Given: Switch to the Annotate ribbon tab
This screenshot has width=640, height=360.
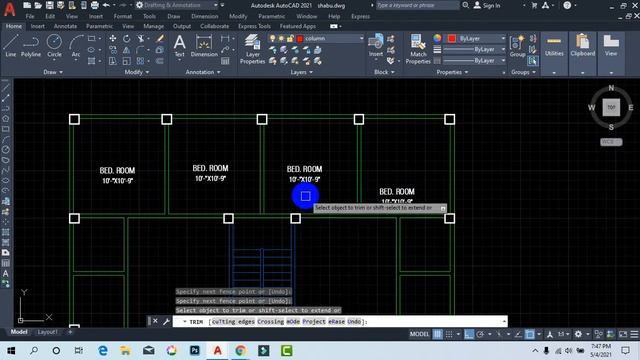Looking at the screenshot, I should click(x=65, y=26).
